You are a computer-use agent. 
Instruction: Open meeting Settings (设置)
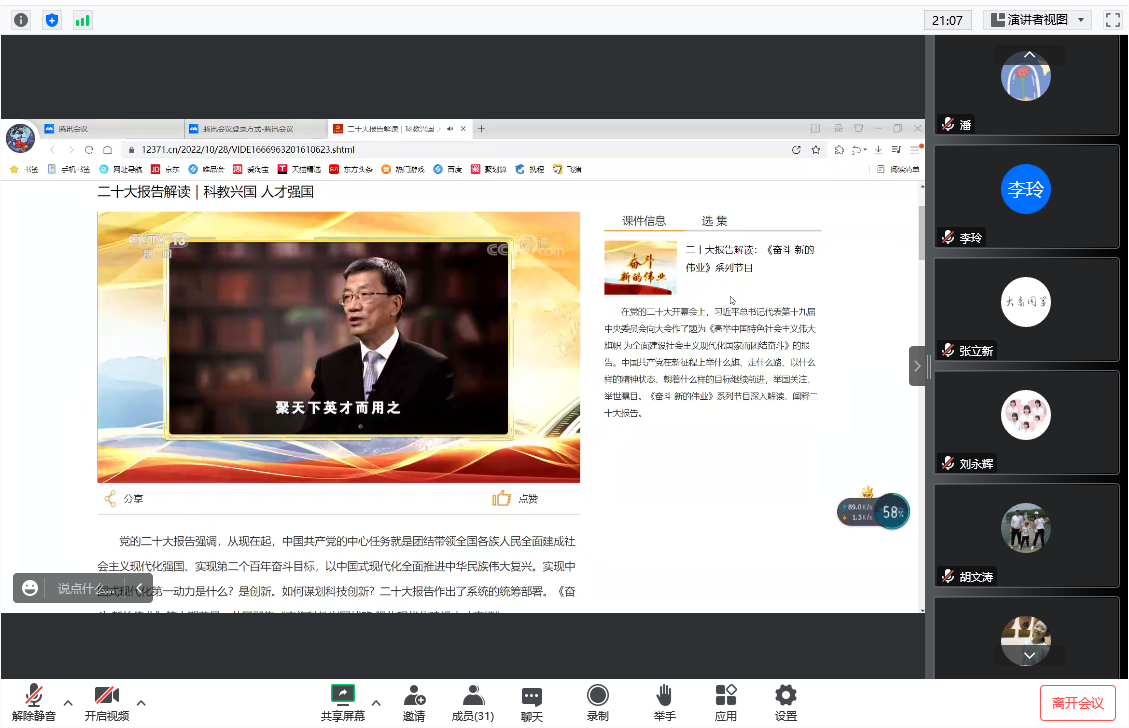(786, 702)
